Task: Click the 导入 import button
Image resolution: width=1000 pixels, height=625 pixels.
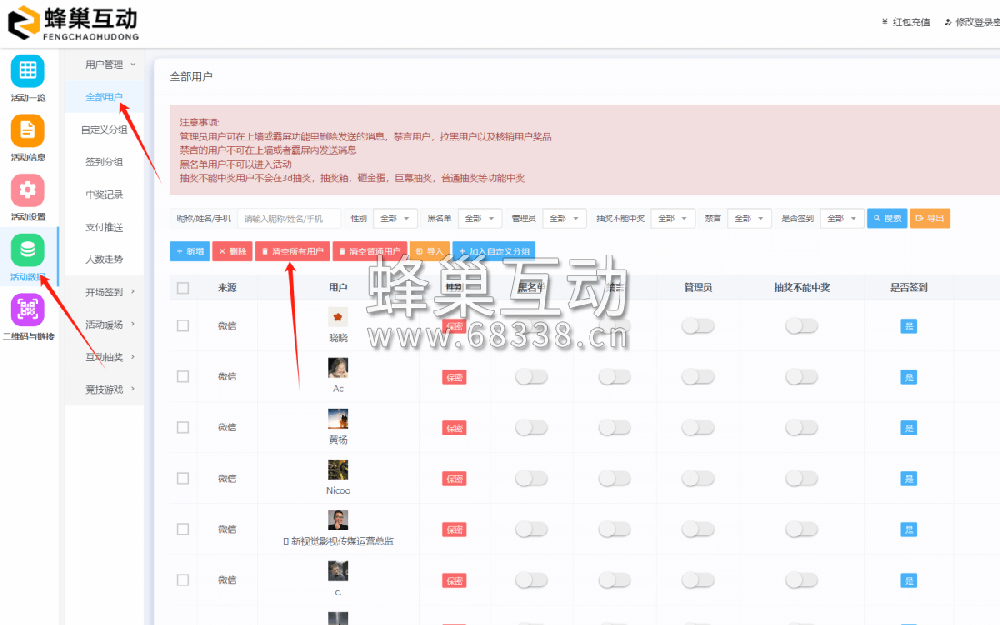Action: pos(430,251)
